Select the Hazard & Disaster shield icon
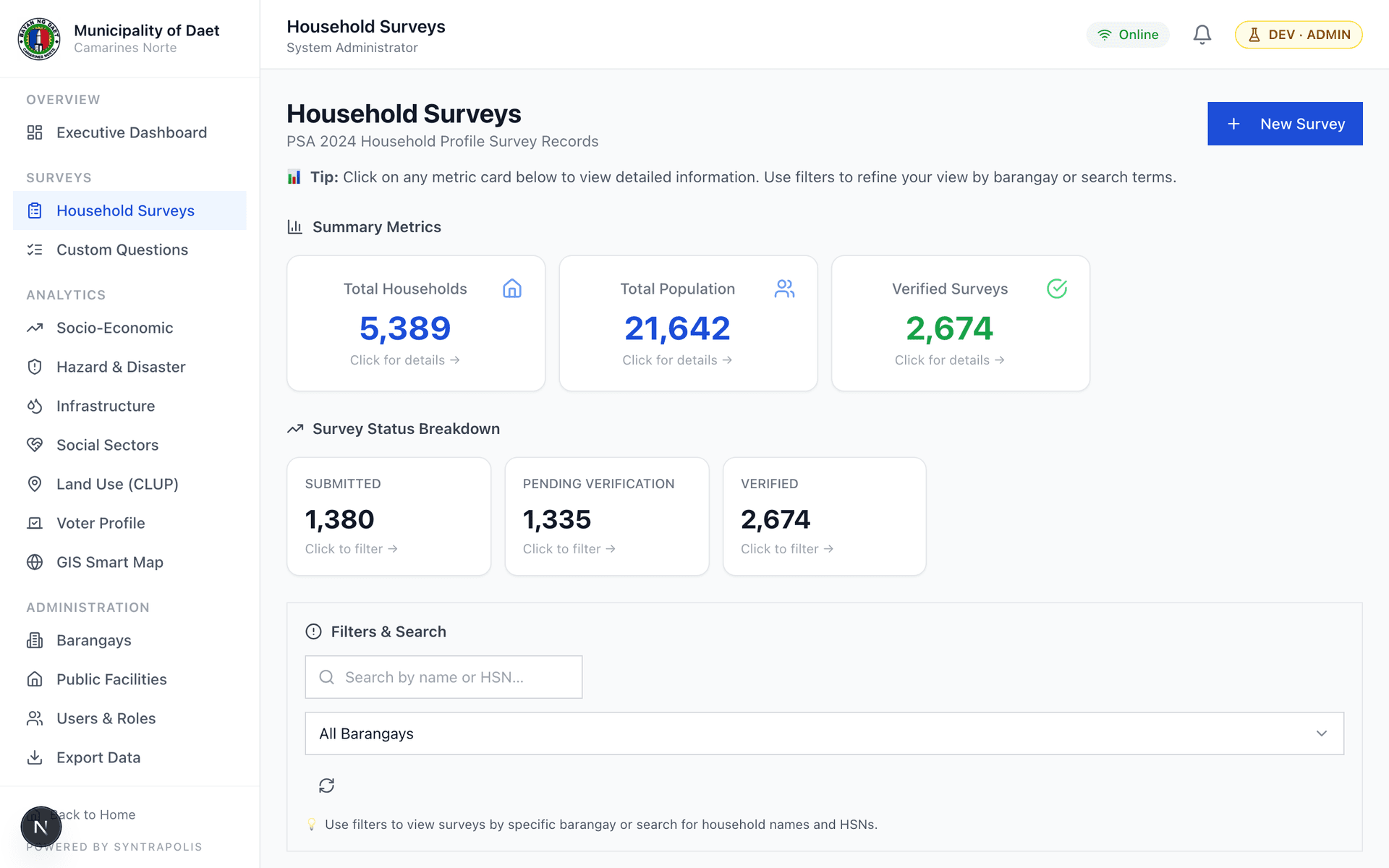1389x868 pixels. click(x=35, y=367)
